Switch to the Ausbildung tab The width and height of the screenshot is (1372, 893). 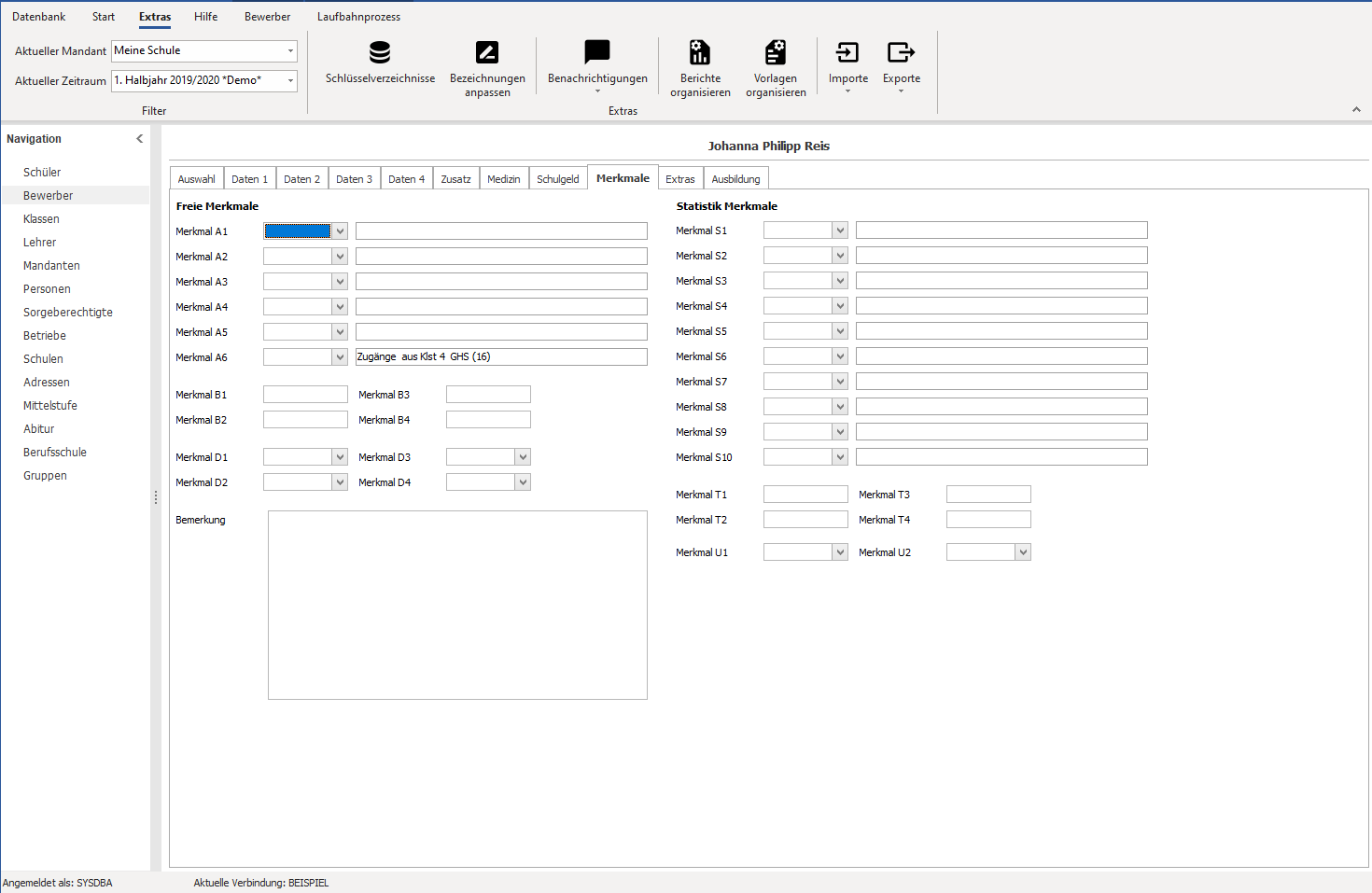point(735,179)
